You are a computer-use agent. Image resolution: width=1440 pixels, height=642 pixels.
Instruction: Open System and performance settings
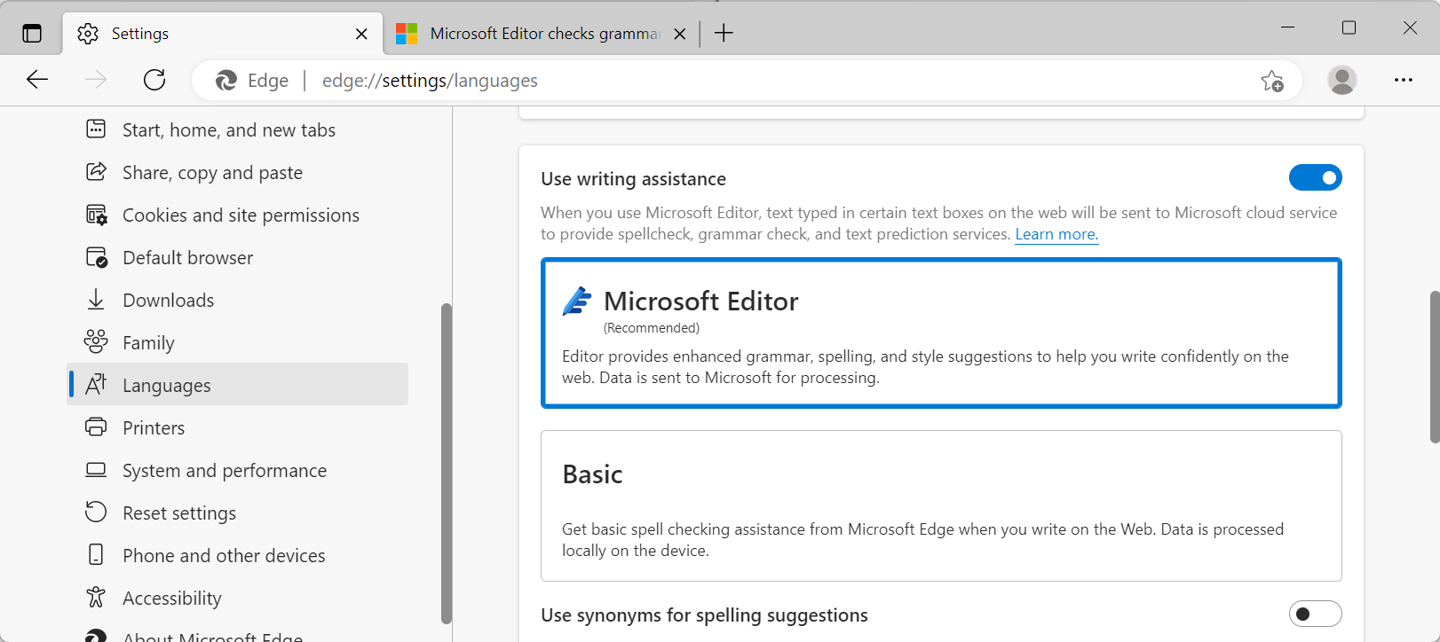tap(224, 470)
